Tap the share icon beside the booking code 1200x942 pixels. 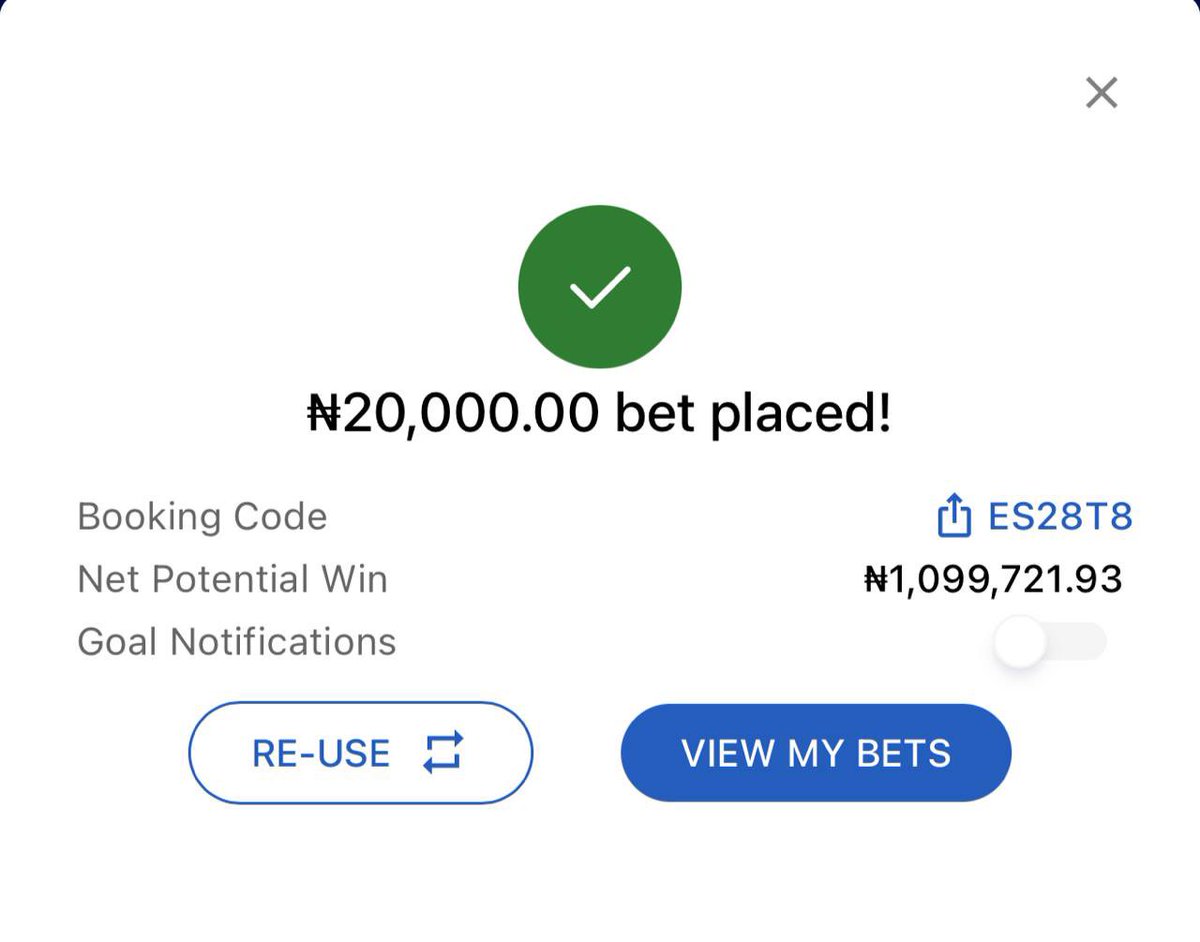(954, 516)
